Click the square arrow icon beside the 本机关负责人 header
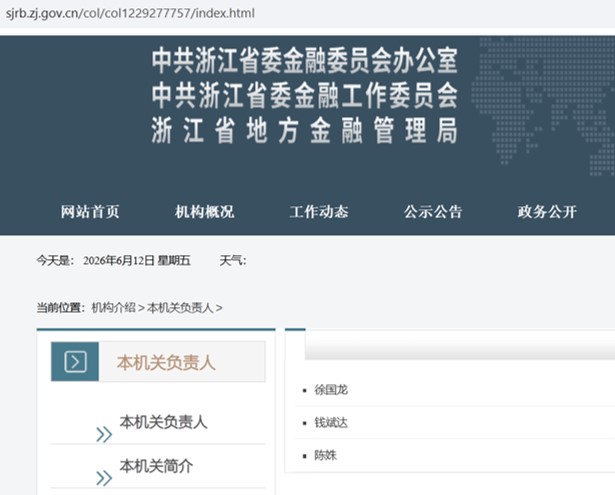 point(75,362)
